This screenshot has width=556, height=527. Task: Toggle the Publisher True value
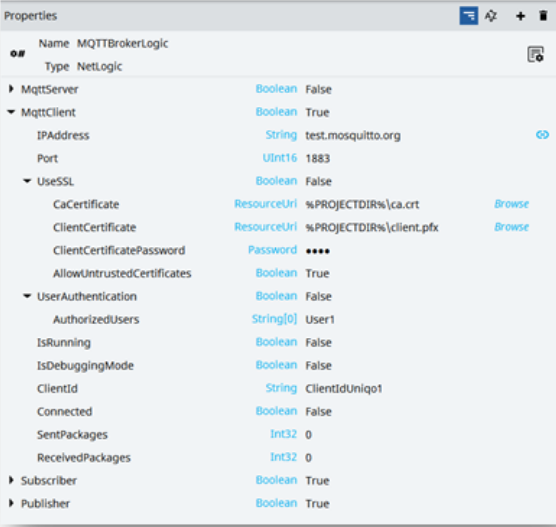coord(317,504)
